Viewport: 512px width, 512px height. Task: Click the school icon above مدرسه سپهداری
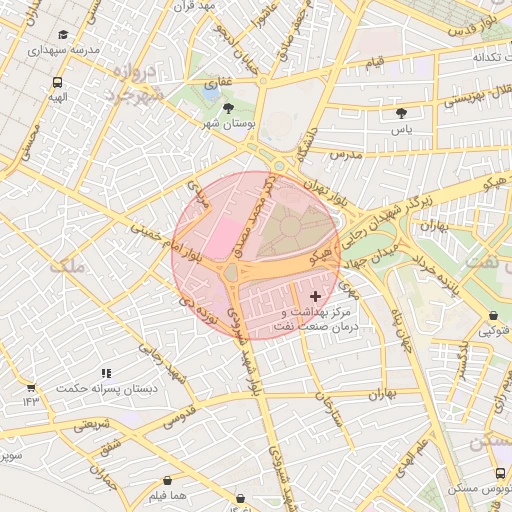[x=63, y=34]
